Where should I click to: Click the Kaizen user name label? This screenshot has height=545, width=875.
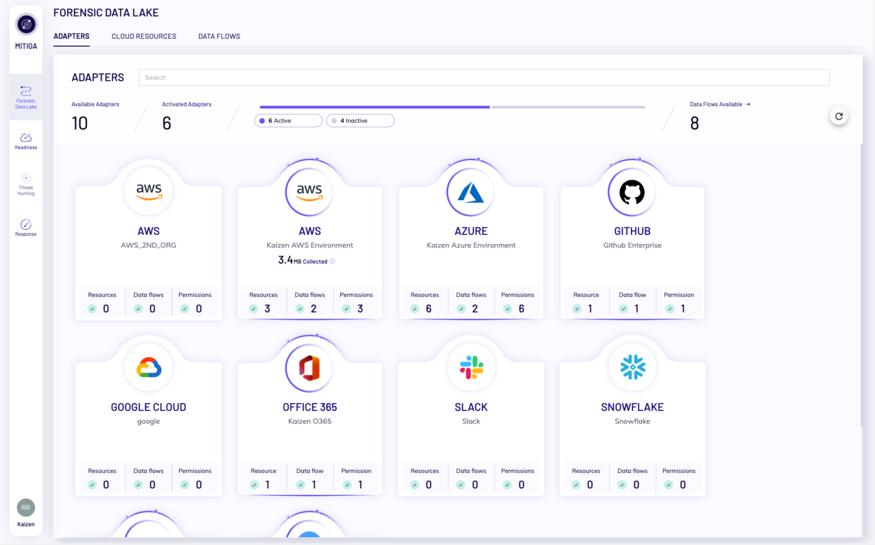coord(26,524)
